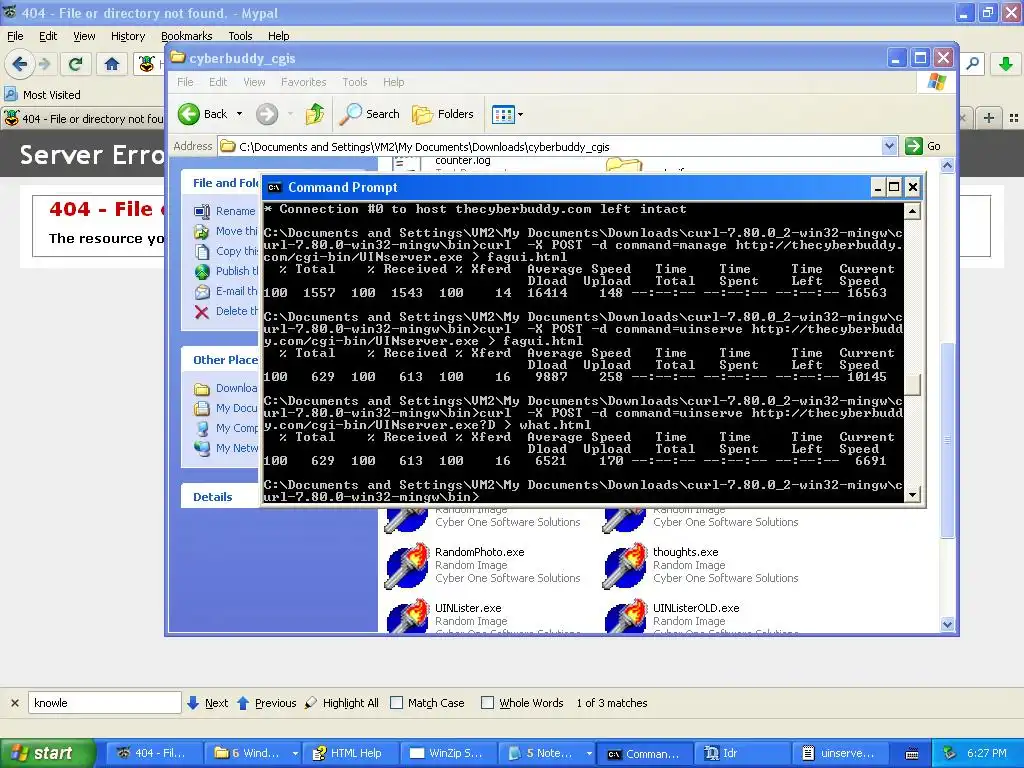Open Explorer Help menu

(x=393, y=82)
